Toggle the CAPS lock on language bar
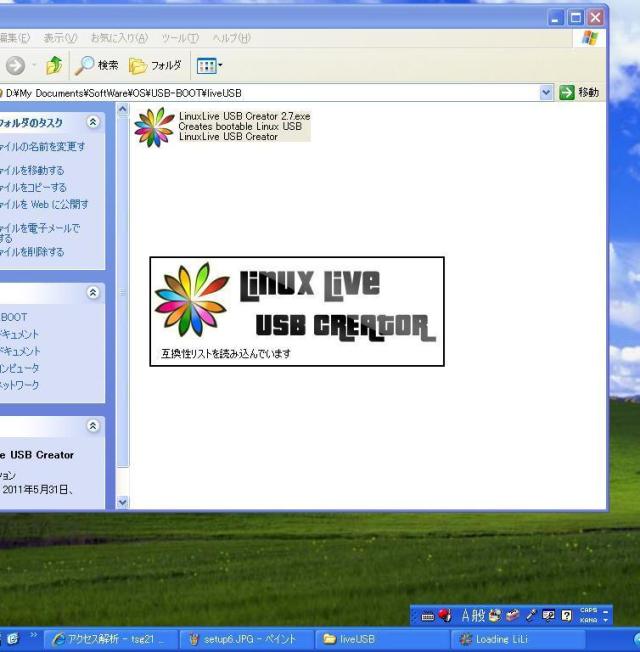Screen dimensions: 640x652 (x=589, y=611)
